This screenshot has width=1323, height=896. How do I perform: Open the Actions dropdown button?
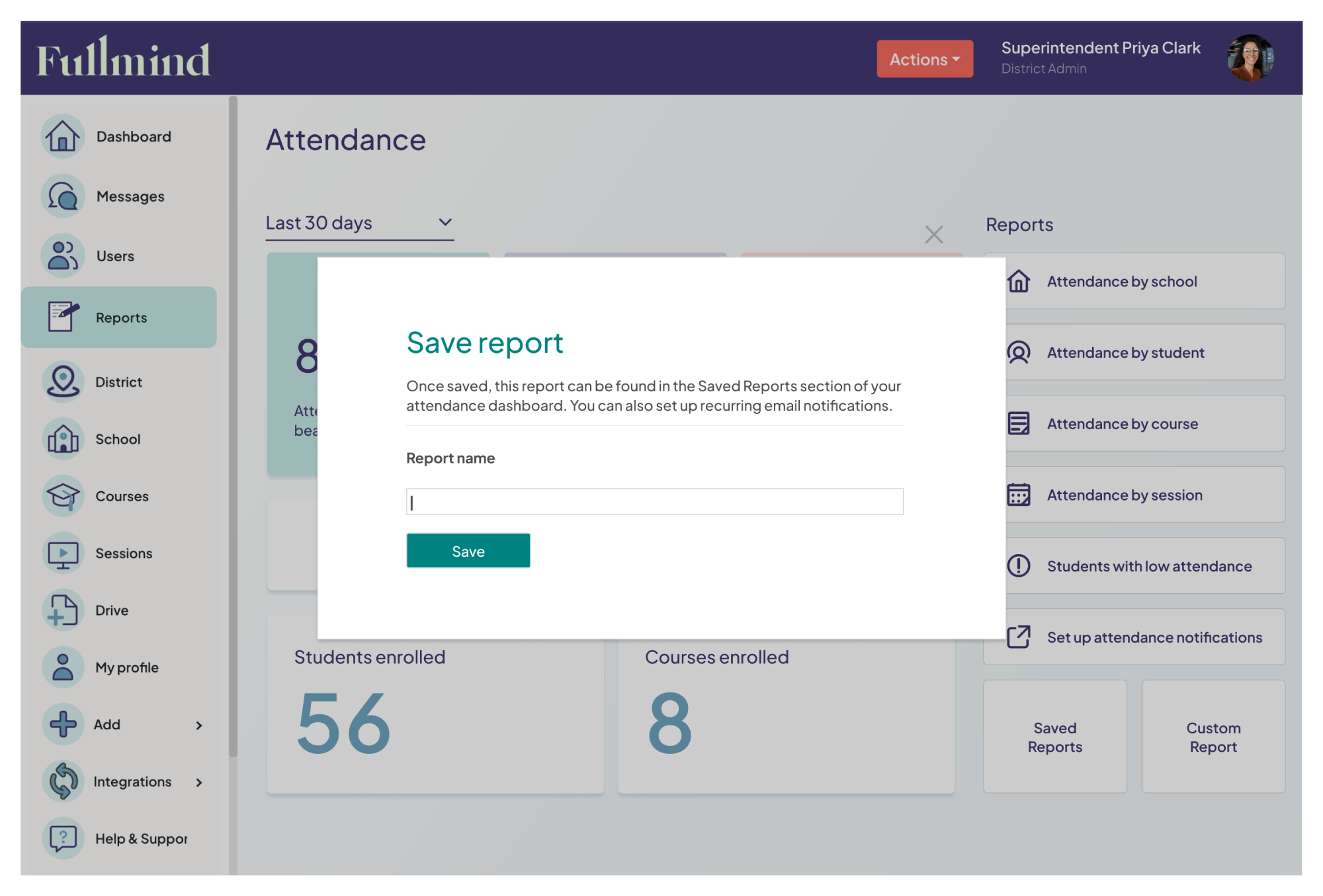(924, 59)
